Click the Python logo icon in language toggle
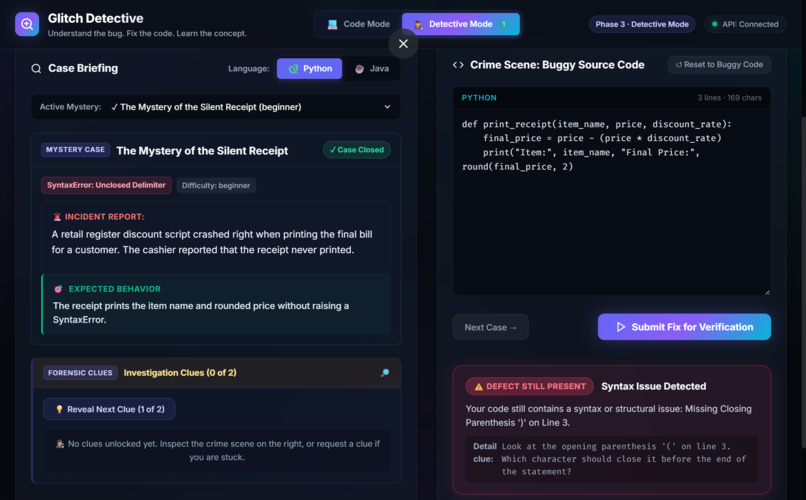The image size is (806, 500). pyautogui.click(x=293, y=68)
